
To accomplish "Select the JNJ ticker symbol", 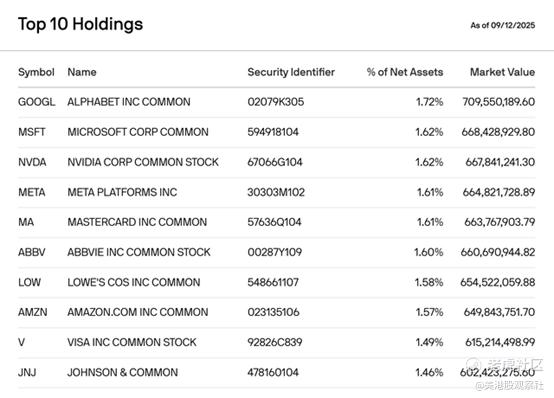I will pyautogui.click(x=27, y=372).
